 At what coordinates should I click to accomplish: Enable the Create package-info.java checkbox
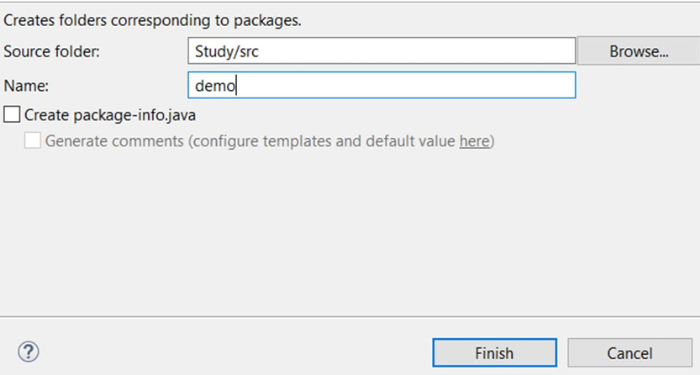(x=12, y=115)
